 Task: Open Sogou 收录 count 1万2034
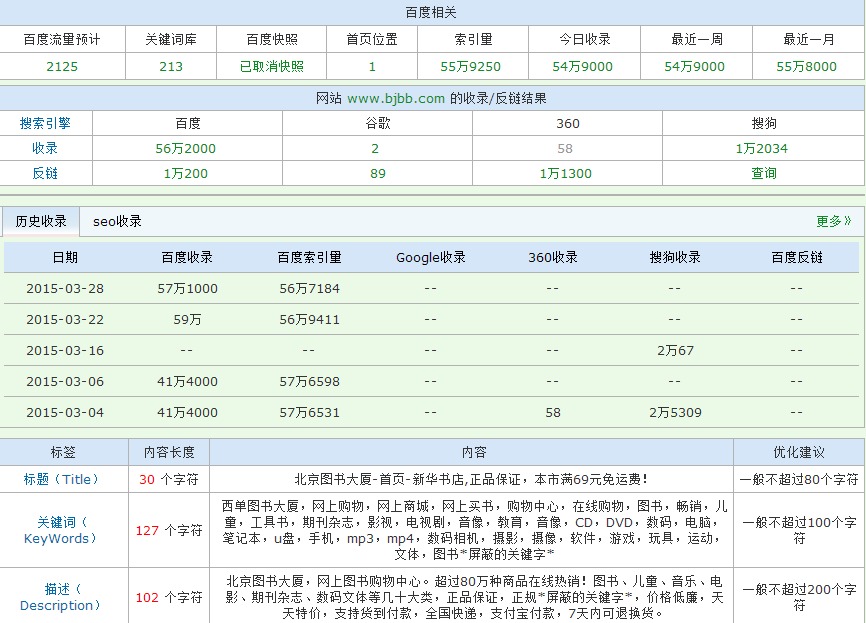761,148
